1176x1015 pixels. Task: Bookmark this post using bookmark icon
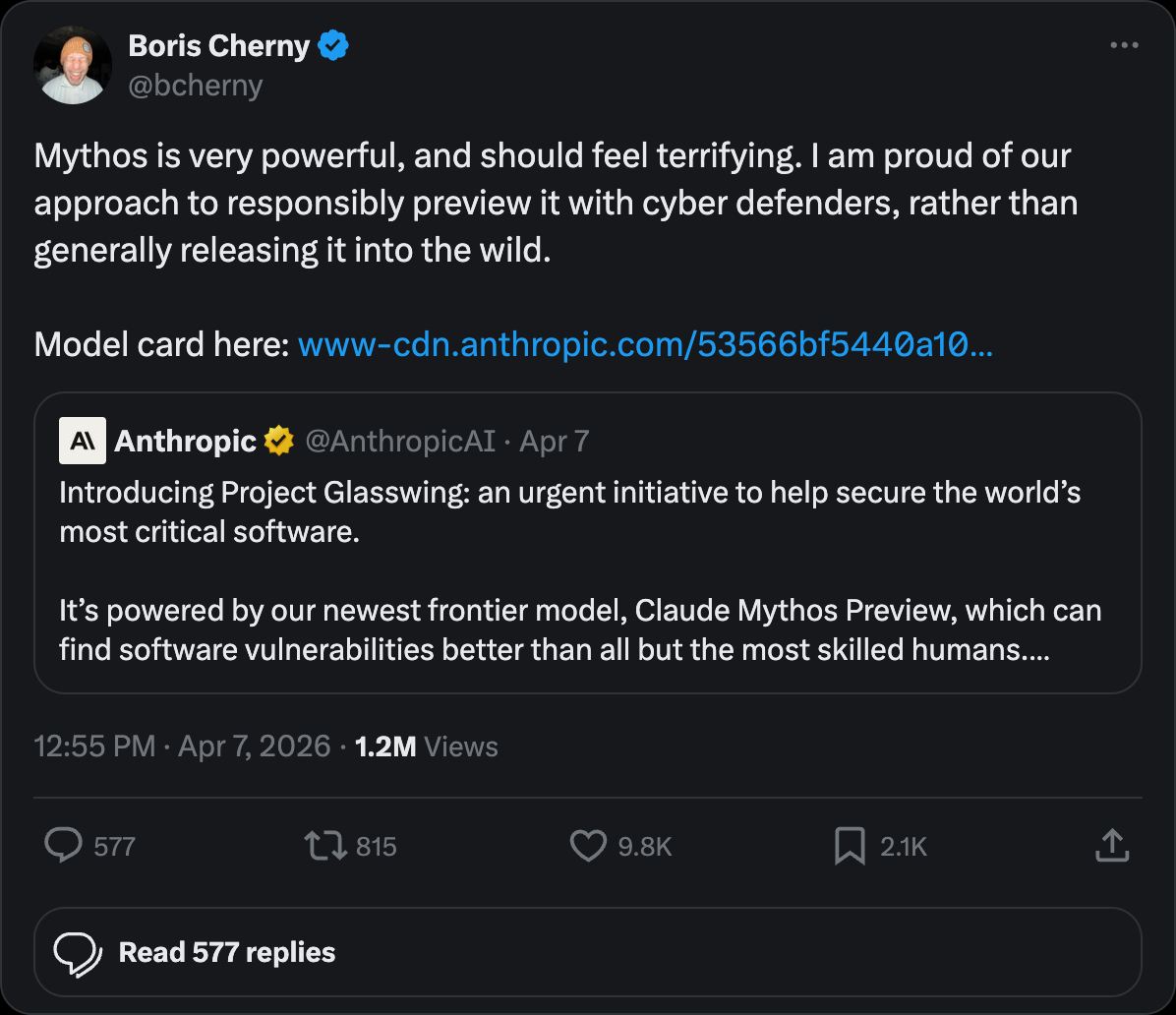(x=850, y=846)
